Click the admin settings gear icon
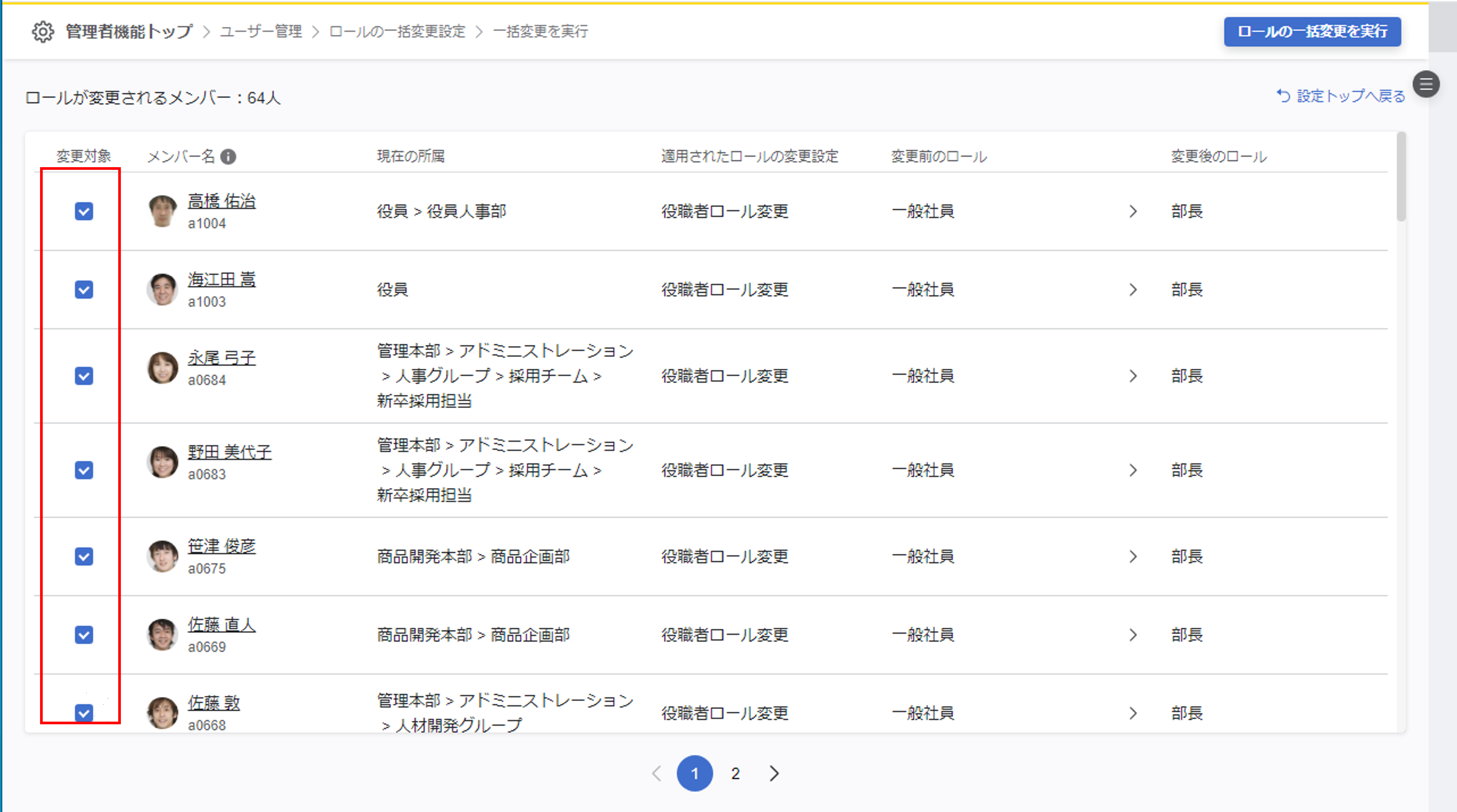Screen dimensions: 1457x812 (43, 32)
